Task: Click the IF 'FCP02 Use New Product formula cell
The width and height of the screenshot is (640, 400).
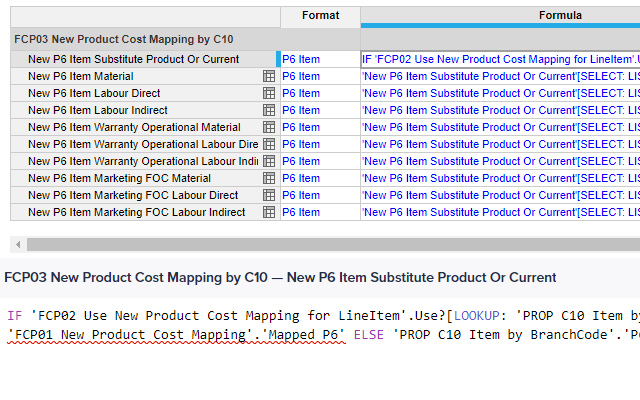Action: click(x=500, y=59)
